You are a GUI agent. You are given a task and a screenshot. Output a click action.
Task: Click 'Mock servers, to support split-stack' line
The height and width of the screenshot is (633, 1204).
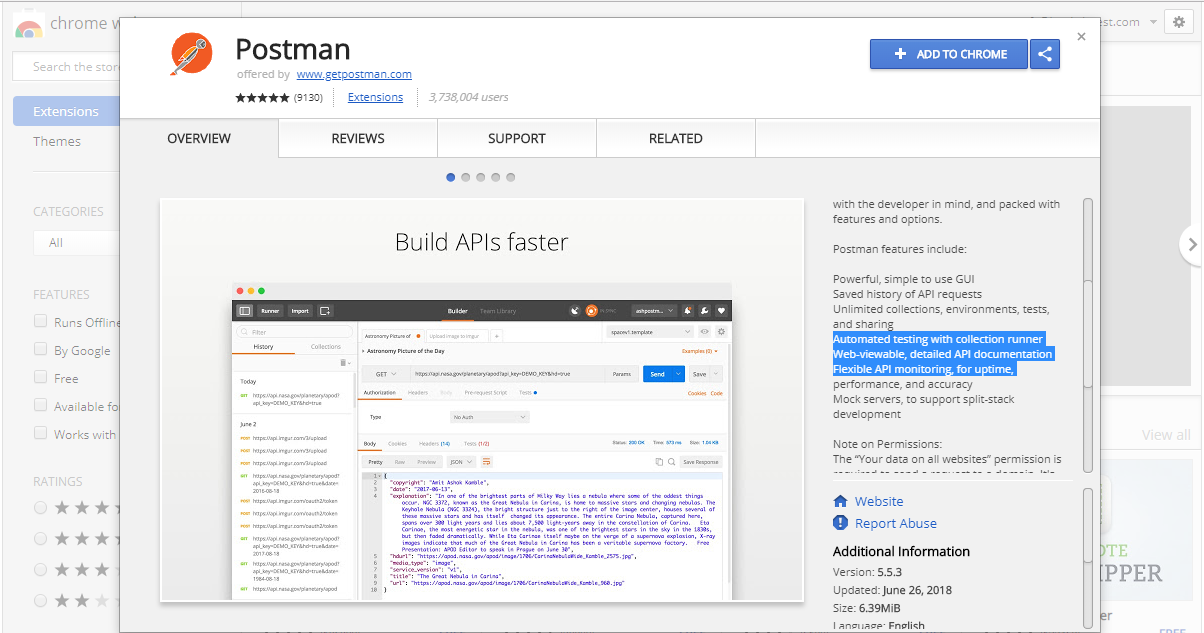(x=924, y=399)
